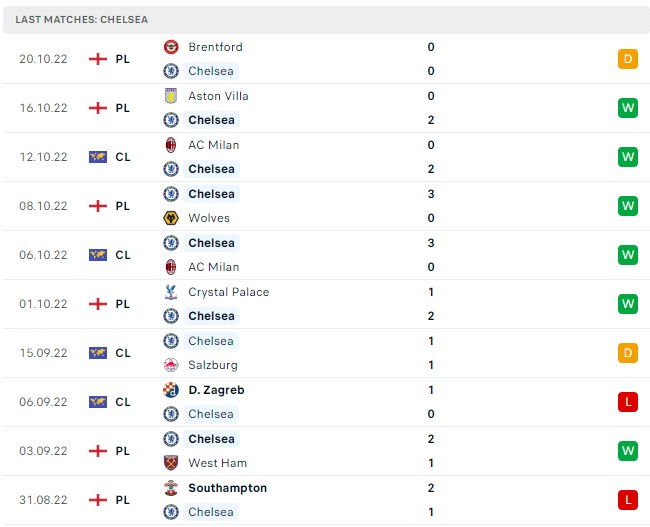Click the D. Zagreb club crest
This screenshot has width=650, height=527.
coord(171,390)
